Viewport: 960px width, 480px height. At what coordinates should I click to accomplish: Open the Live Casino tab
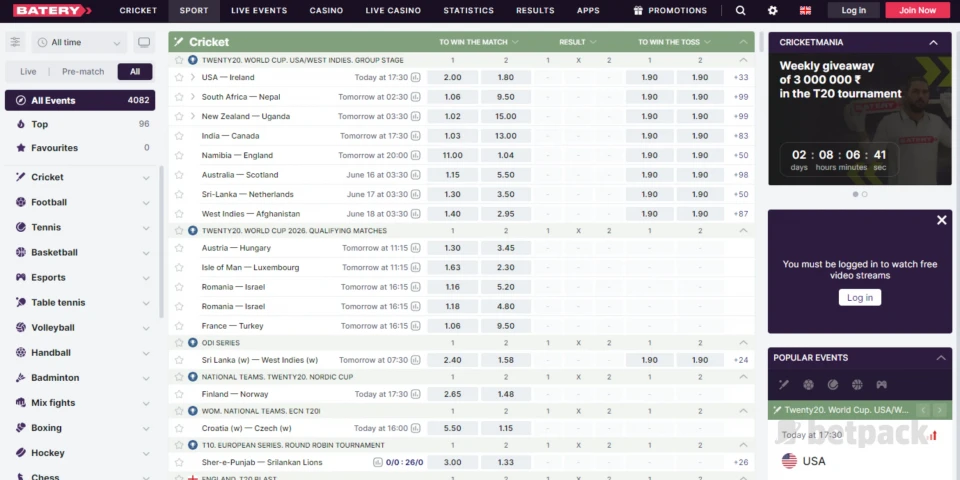[x=393, y=11]
